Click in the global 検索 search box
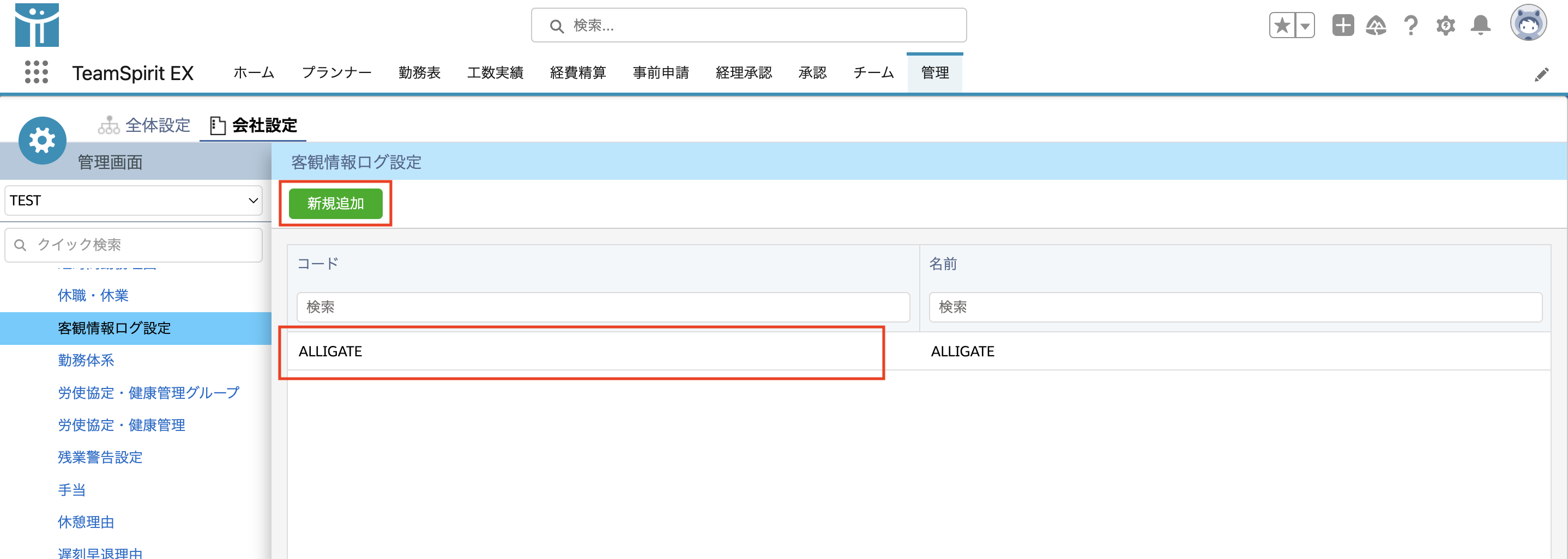The width and height of the screenshot is (1568, 559). coord(749,25)
